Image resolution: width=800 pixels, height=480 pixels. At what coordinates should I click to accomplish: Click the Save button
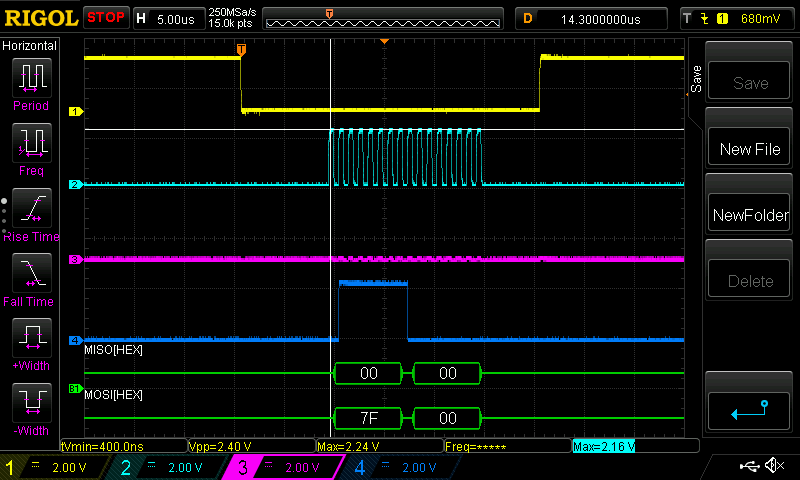coord(749,81)
